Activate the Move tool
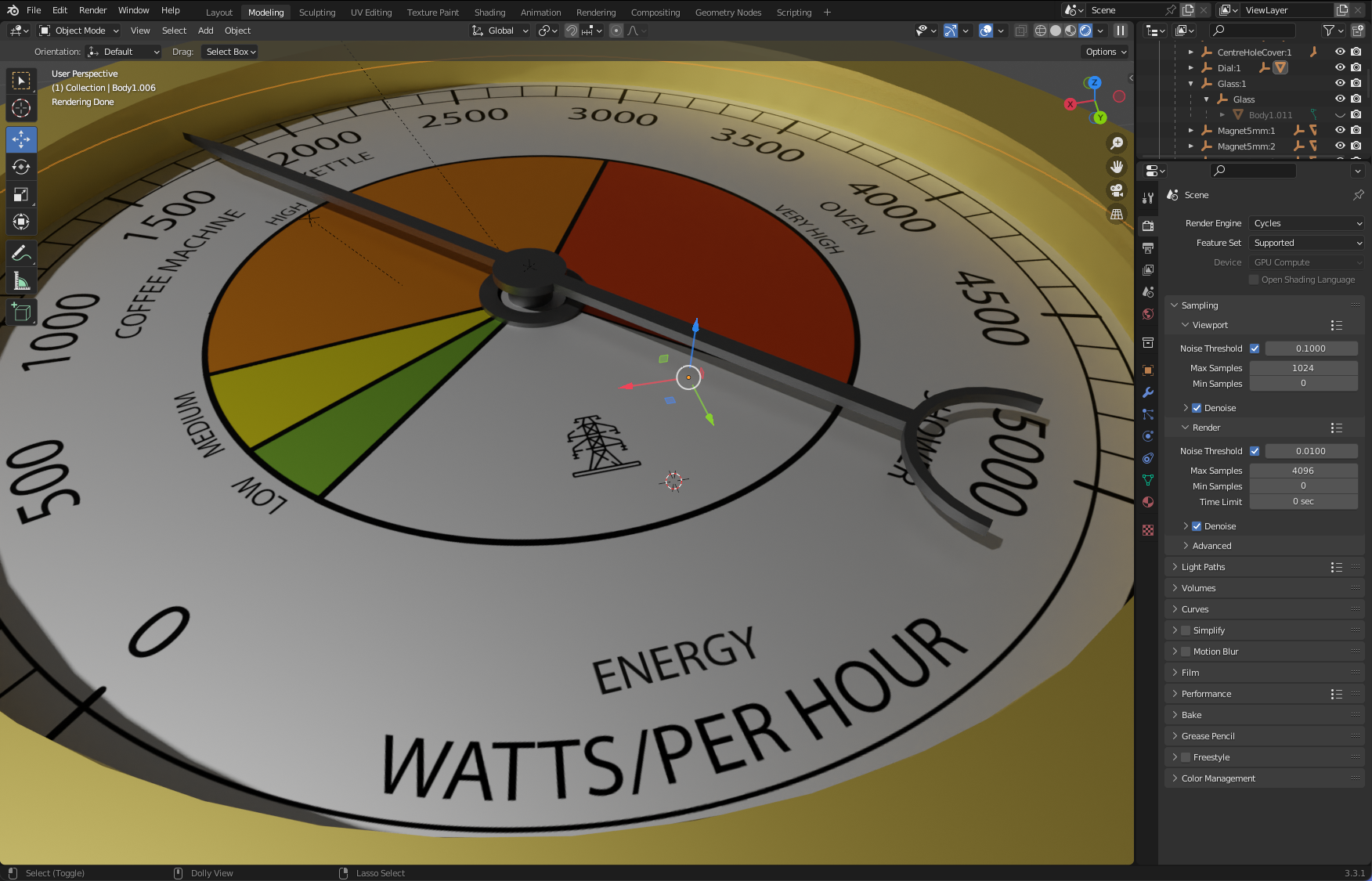The image size is (1372, 881). [21, 139]
